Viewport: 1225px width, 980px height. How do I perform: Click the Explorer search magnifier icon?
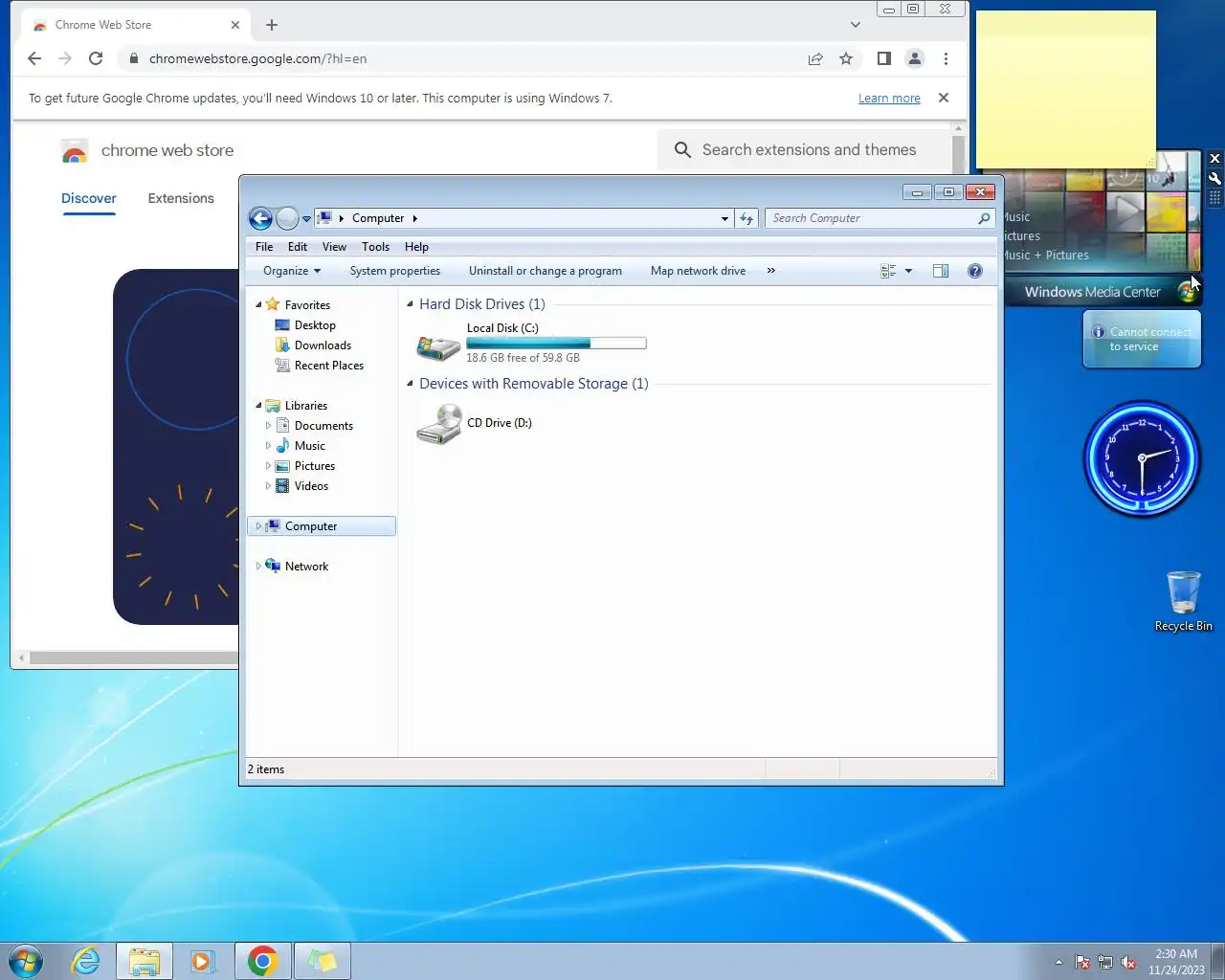click(984, 218)
